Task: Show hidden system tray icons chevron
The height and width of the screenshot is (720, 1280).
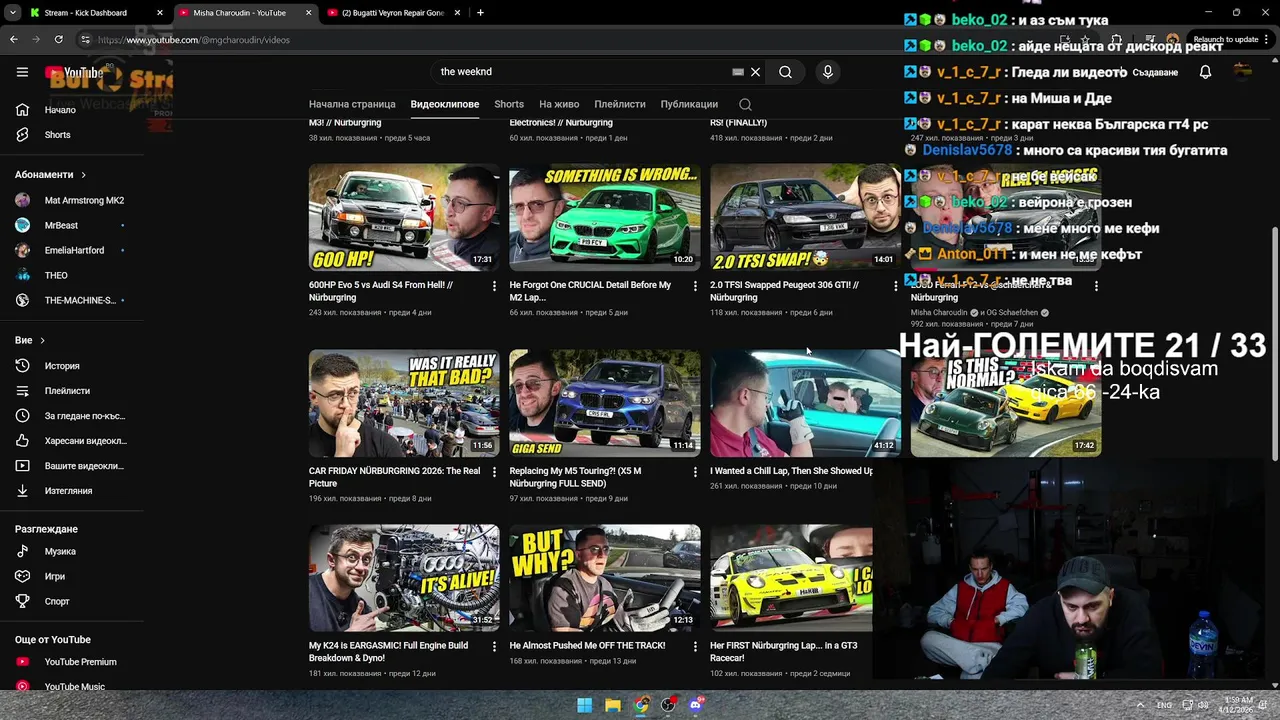Action: pyautogui.click(x=1140, y=705)
